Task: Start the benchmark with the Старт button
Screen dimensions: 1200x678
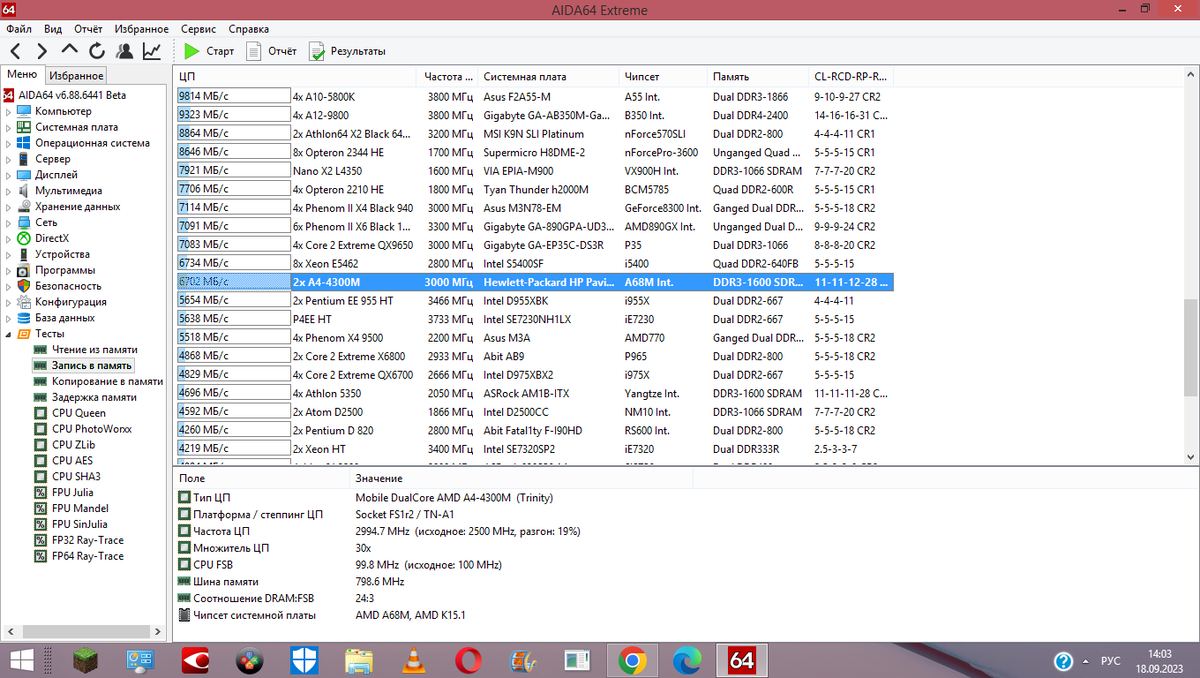Action: (209, 50)
